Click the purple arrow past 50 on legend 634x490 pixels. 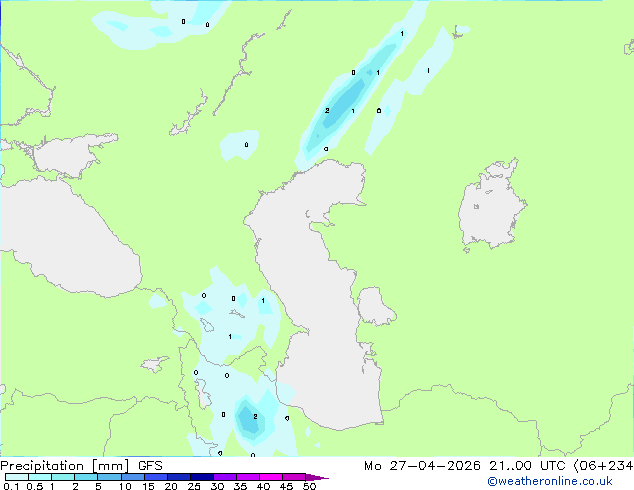pos(317,477)
